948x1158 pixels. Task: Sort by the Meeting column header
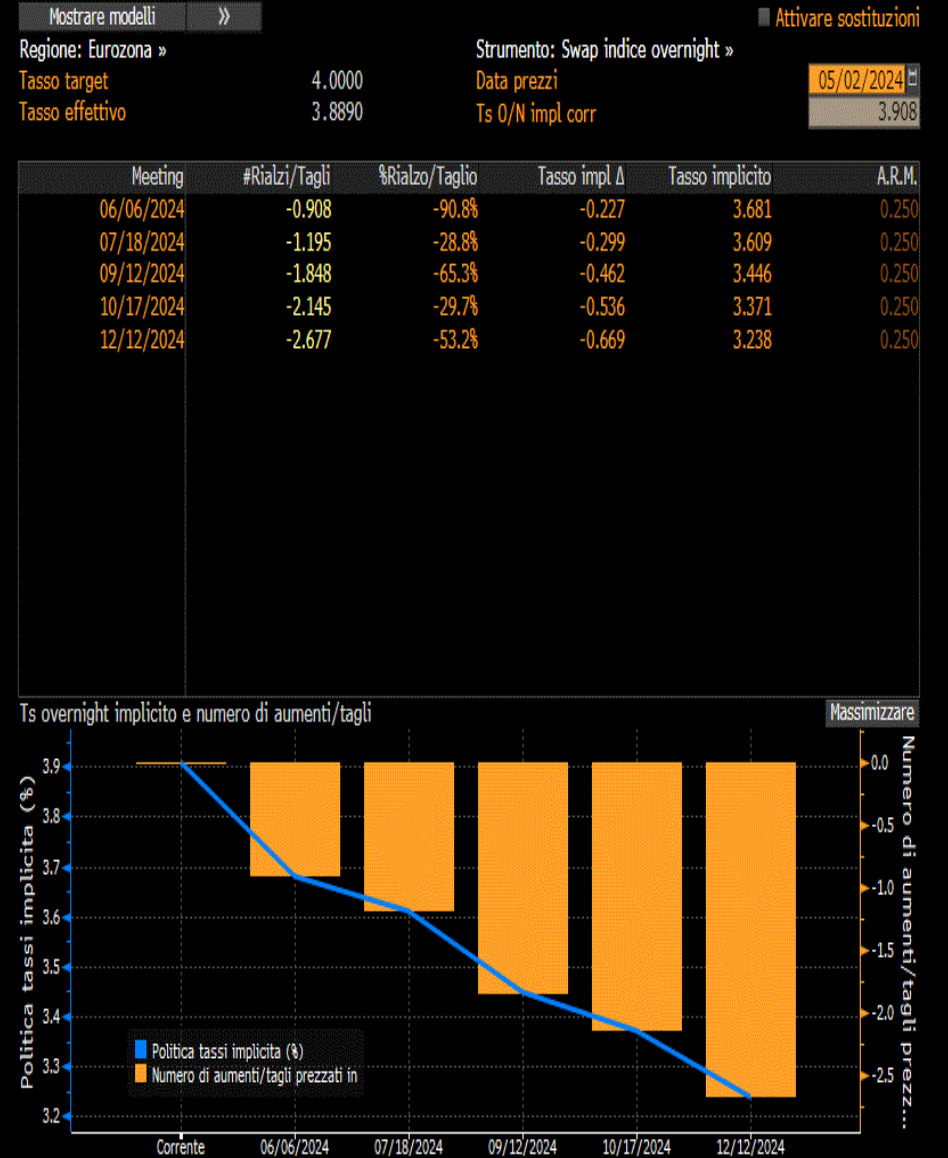coord(157,177)
